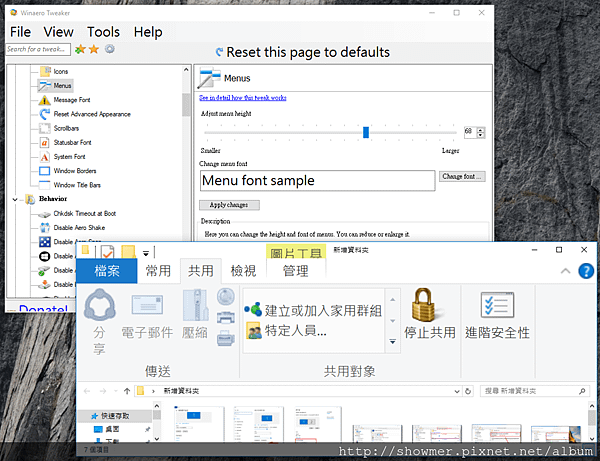
Task: Select Disable Aero Shake item
Action: coord(79,228)
